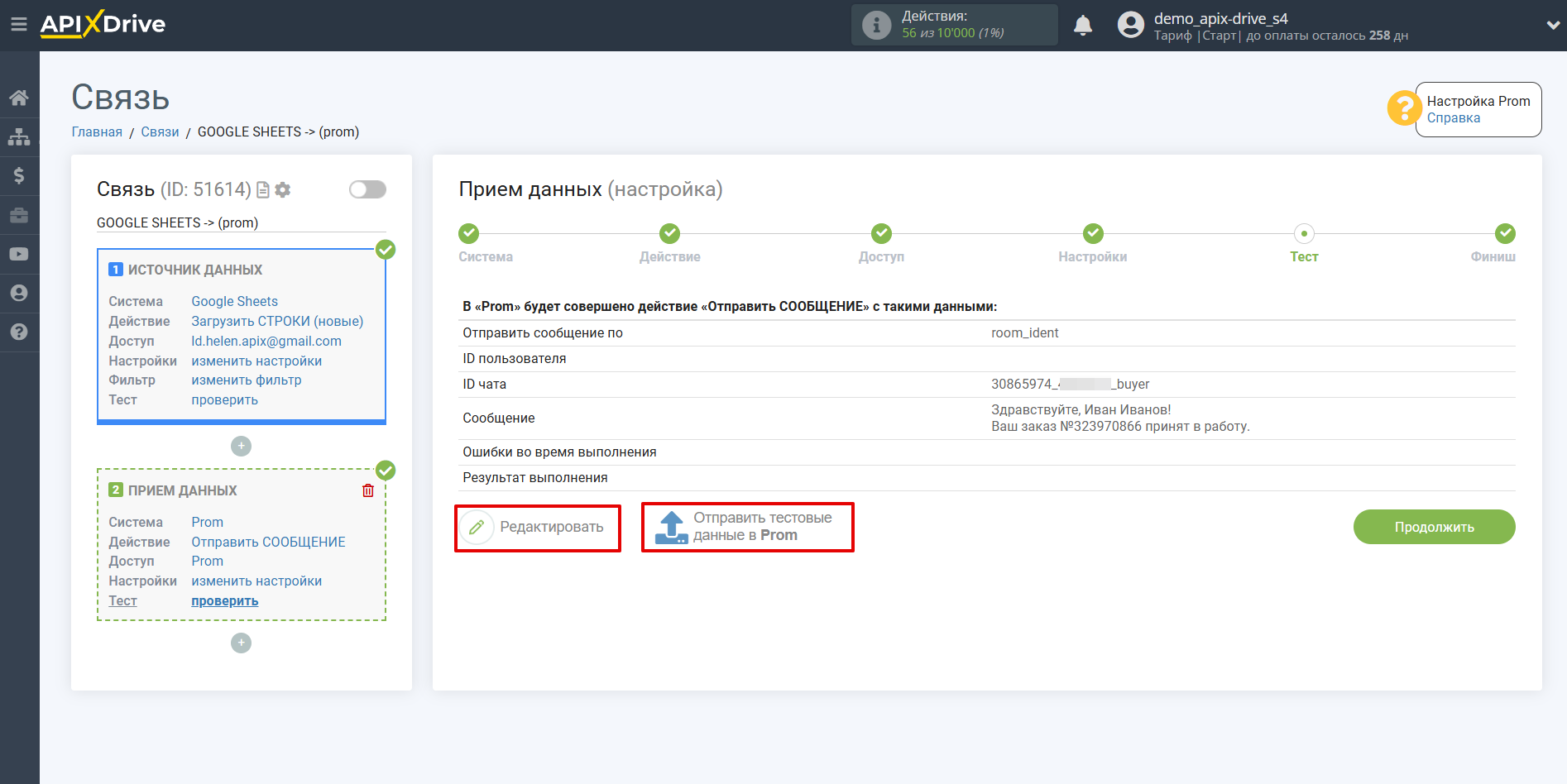Click the bold проверить test link
This screenshot has height=784, width=1567.
224,600
